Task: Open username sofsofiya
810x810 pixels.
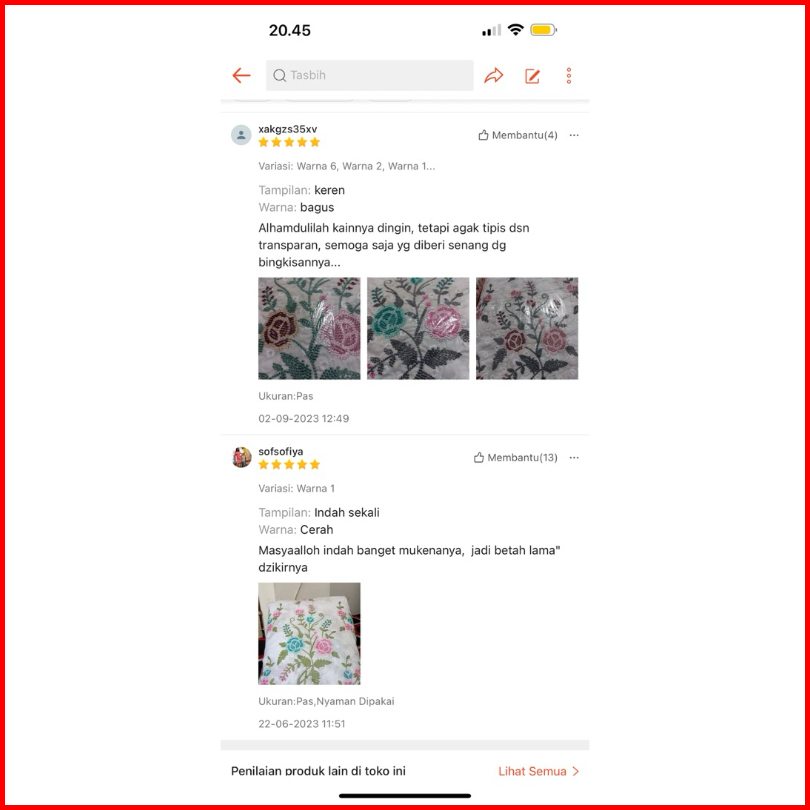Action: coord(281,451)
